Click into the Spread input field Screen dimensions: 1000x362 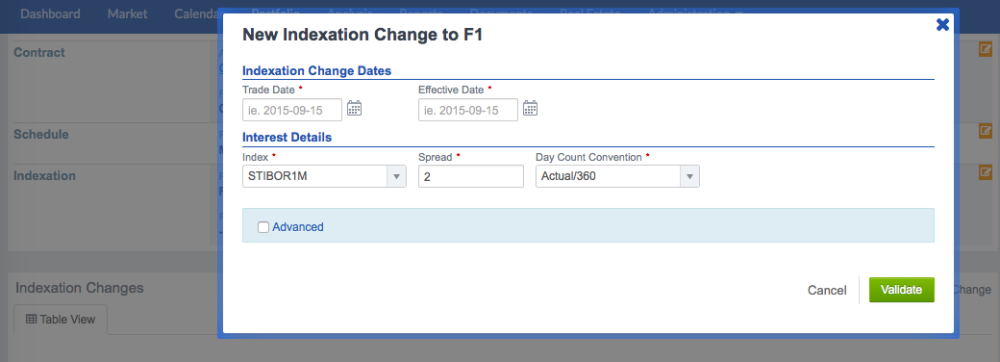pyautogui.click(x=471, y=177)
